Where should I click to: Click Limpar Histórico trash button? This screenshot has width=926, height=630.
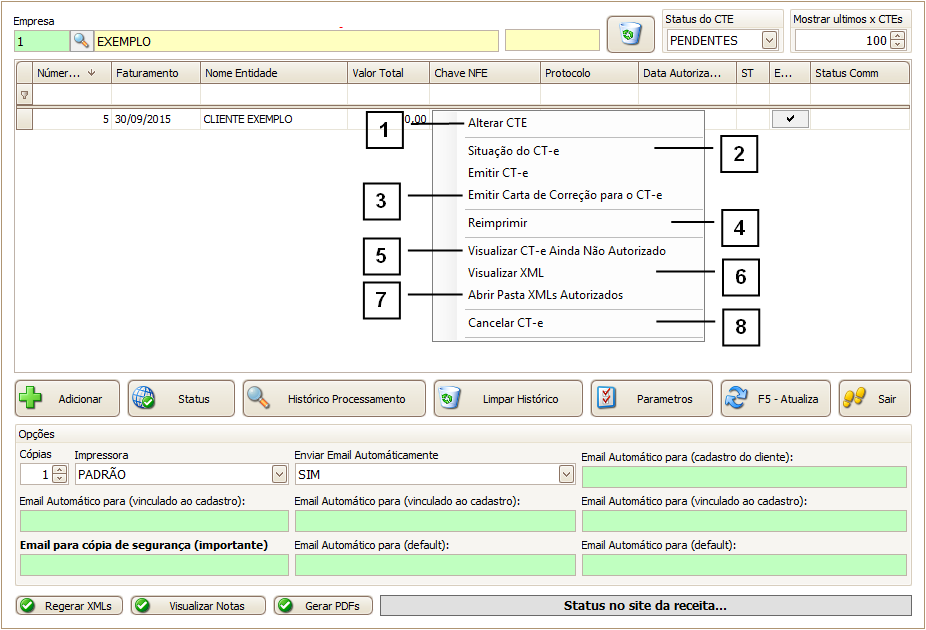tap(508, 399)
